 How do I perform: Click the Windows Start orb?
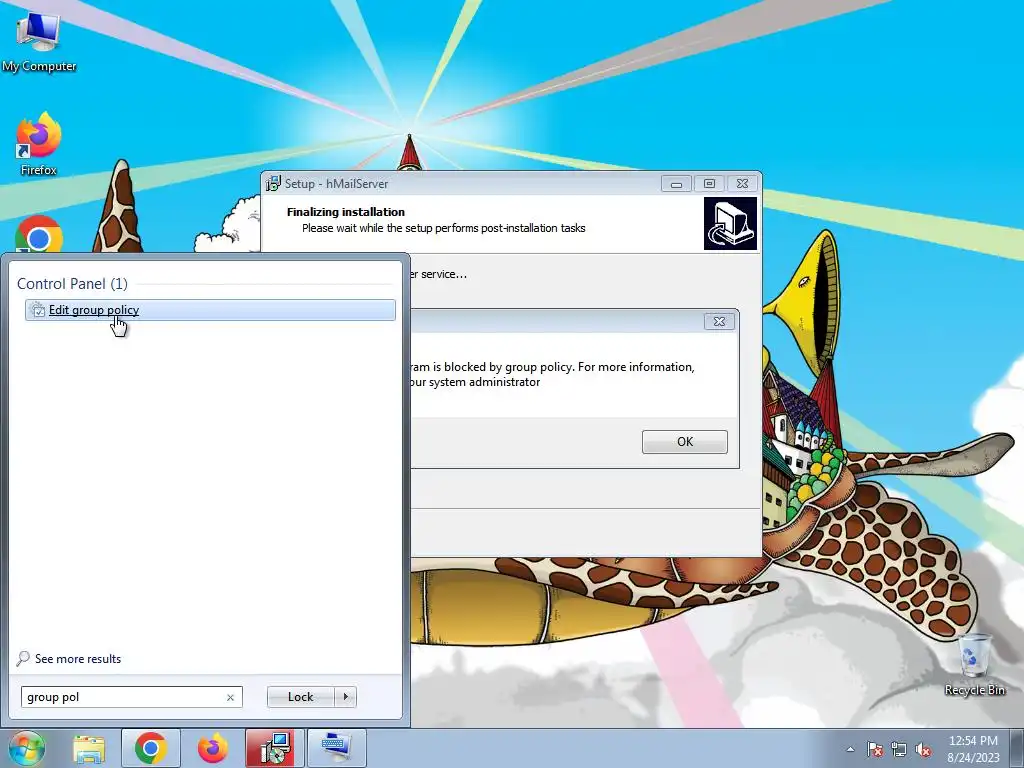[x=26, y=748]
